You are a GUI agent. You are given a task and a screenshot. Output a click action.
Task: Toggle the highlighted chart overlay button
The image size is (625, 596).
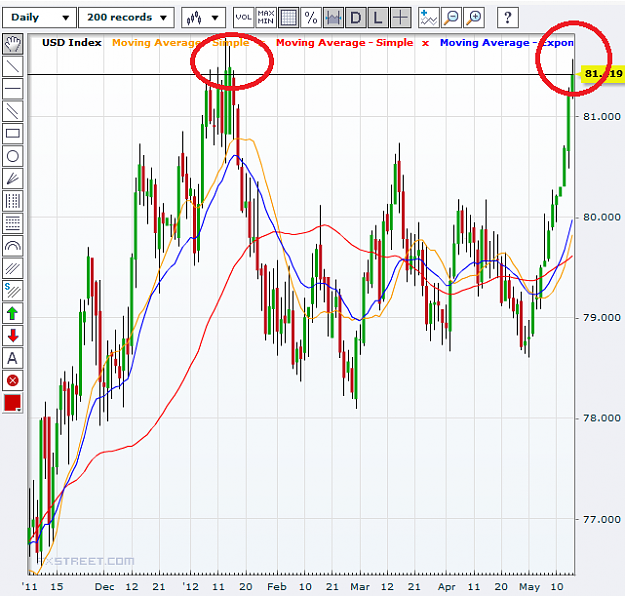[x=333, y=18]
